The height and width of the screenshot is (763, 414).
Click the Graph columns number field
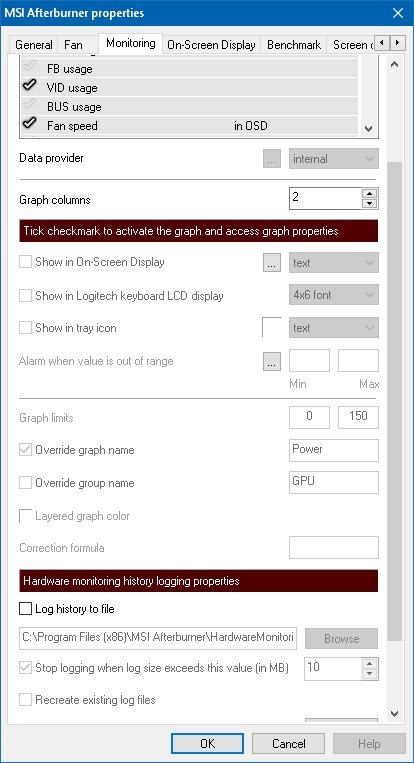coord(325,199)
